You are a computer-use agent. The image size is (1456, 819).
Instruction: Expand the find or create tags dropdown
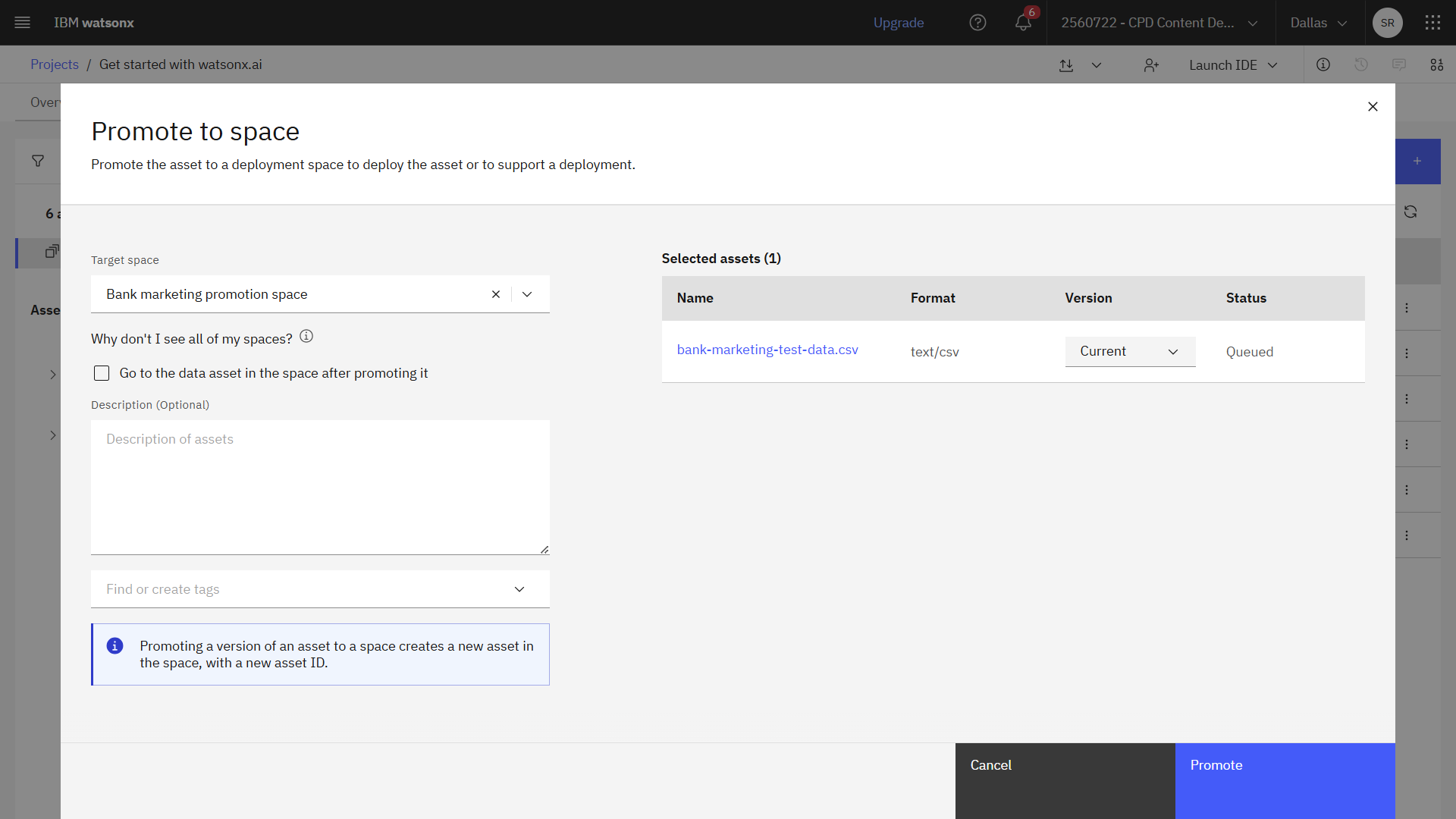click(x=520, y=589)
